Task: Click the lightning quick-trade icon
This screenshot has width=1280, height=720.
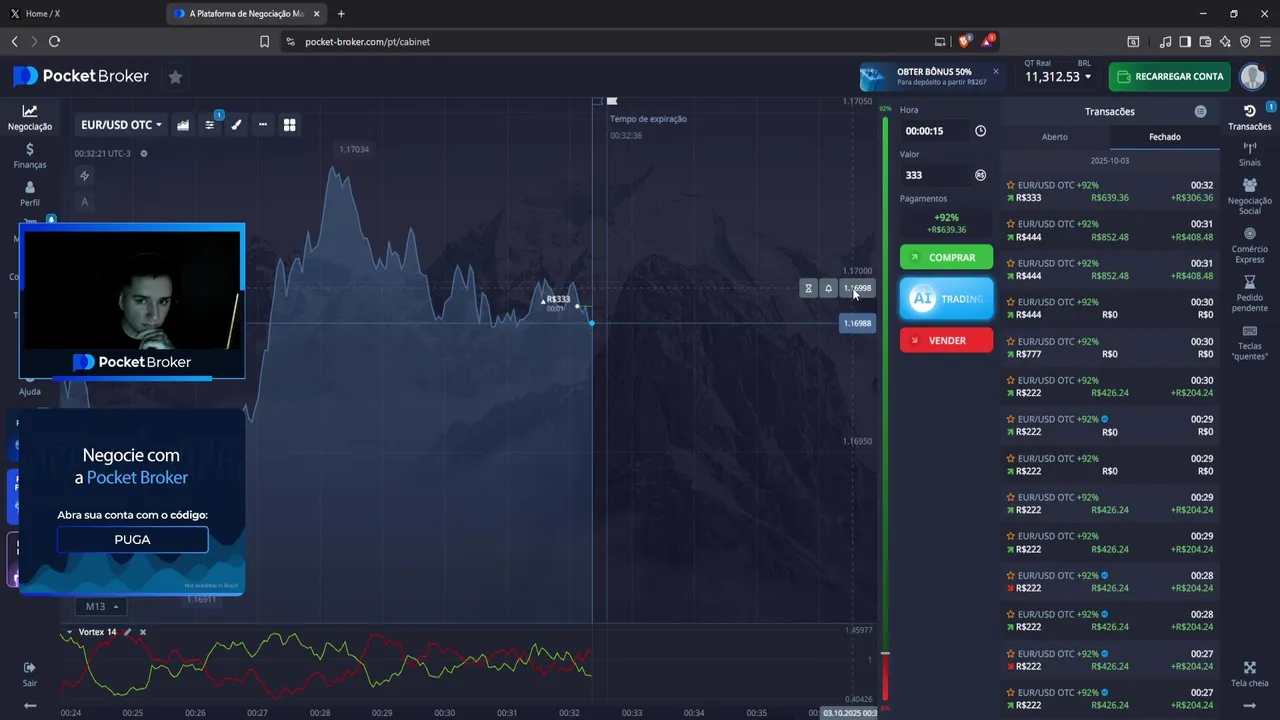Action: (x=85, y=176)
